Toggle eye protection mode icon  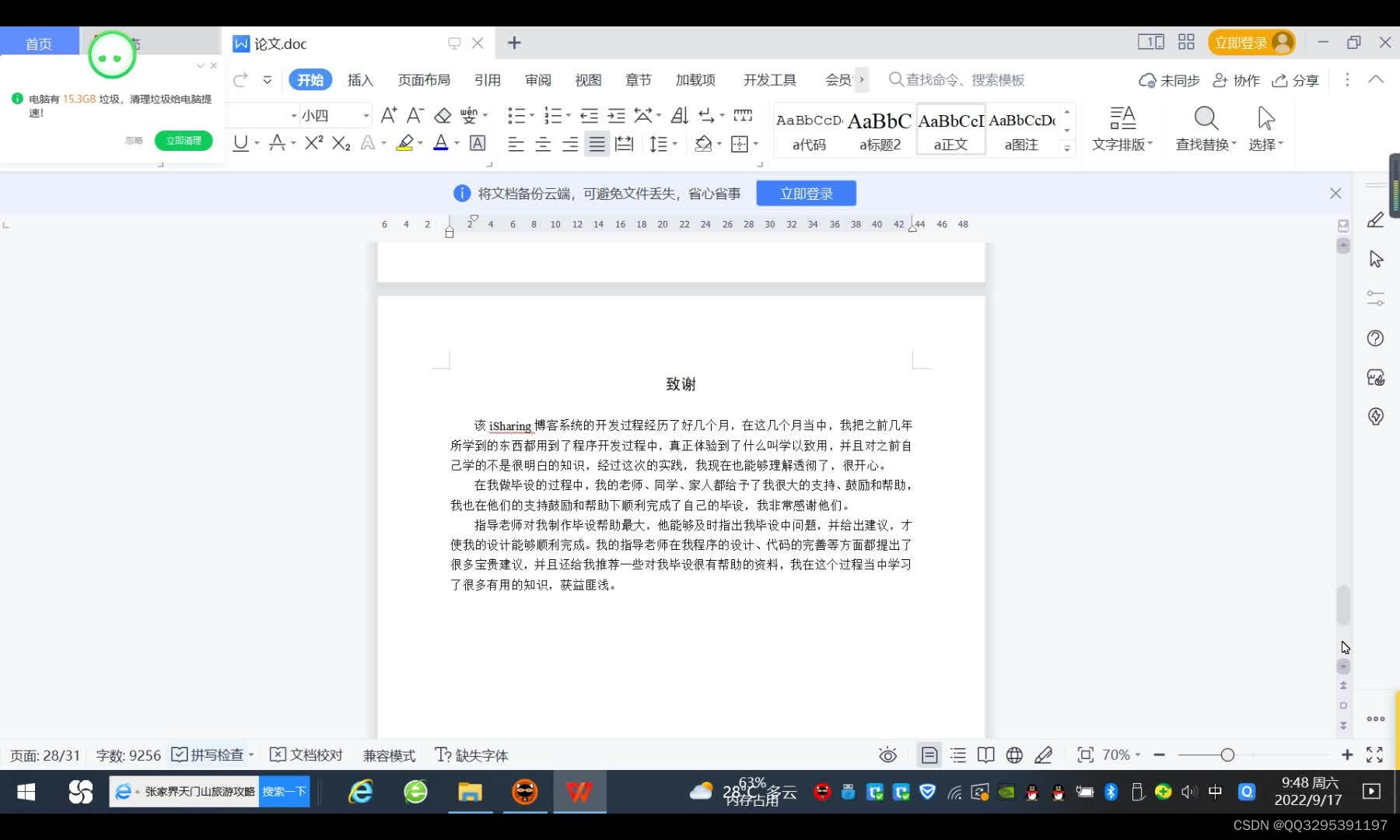click(887, 754)
